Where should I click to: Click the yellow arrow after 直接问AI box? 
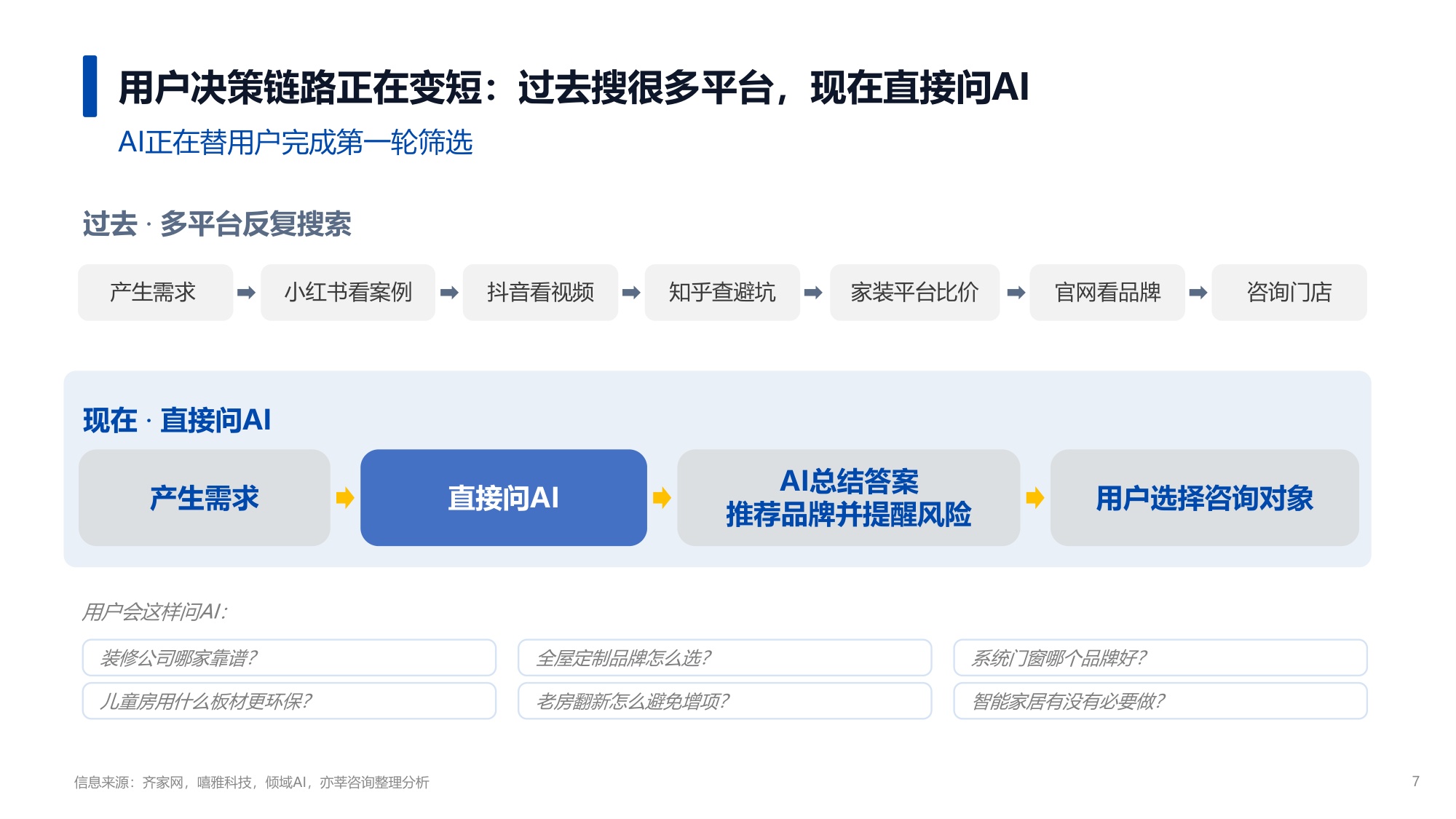pyautogui.click(x=662, y=498)
